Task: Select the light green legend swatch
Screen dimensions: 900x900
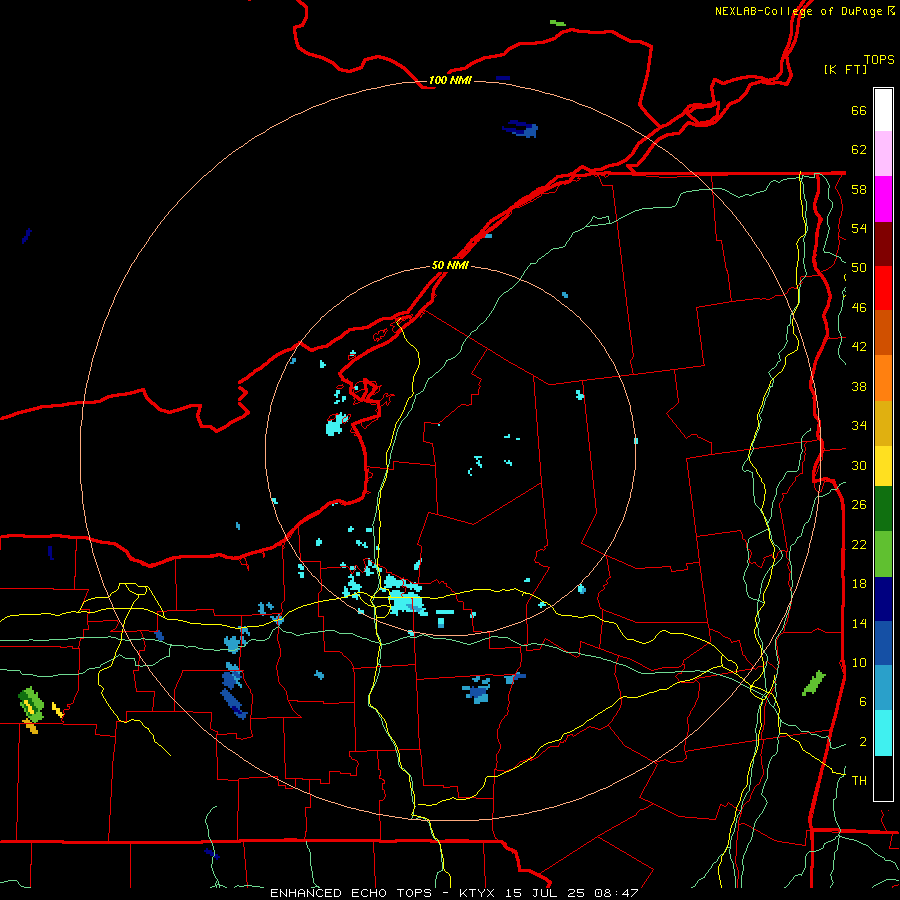Action: pos(883,554)
